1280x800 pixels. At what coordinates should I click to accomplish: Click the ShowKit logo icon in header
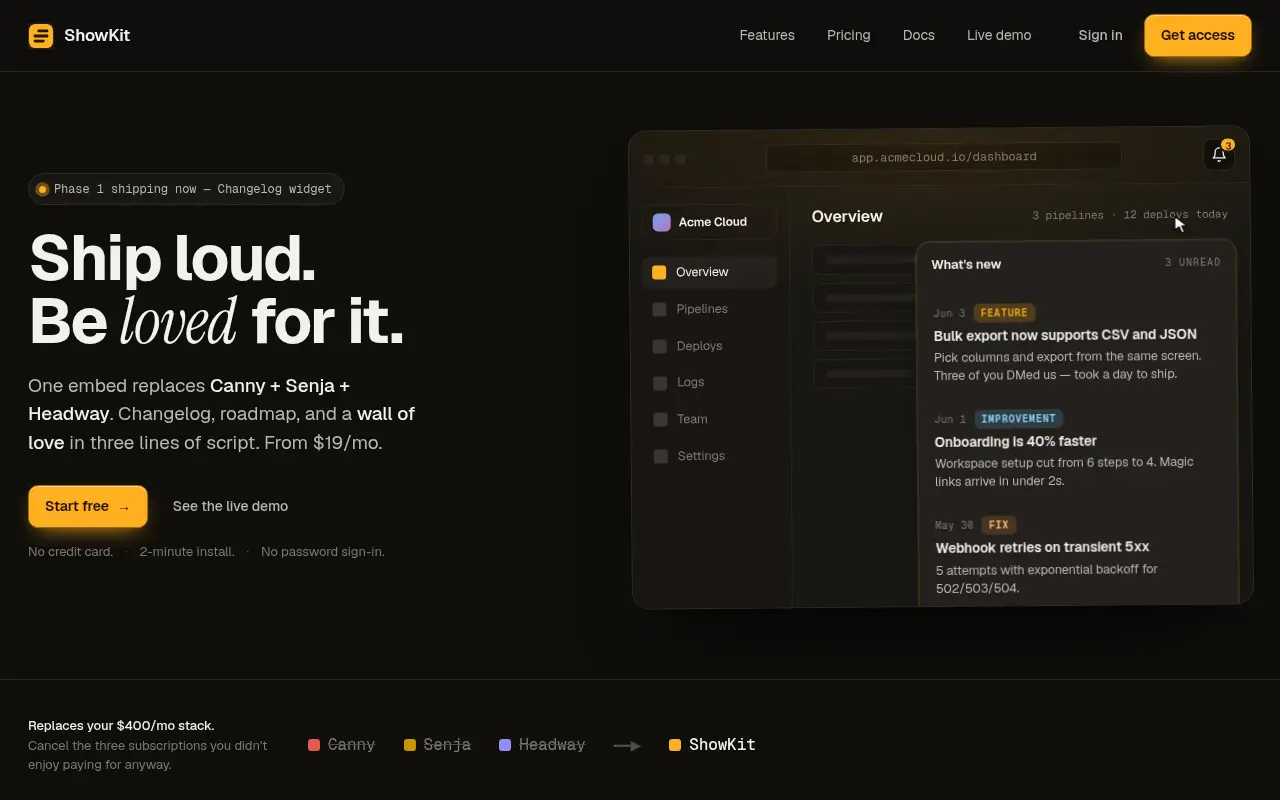(x=41, y=36)
